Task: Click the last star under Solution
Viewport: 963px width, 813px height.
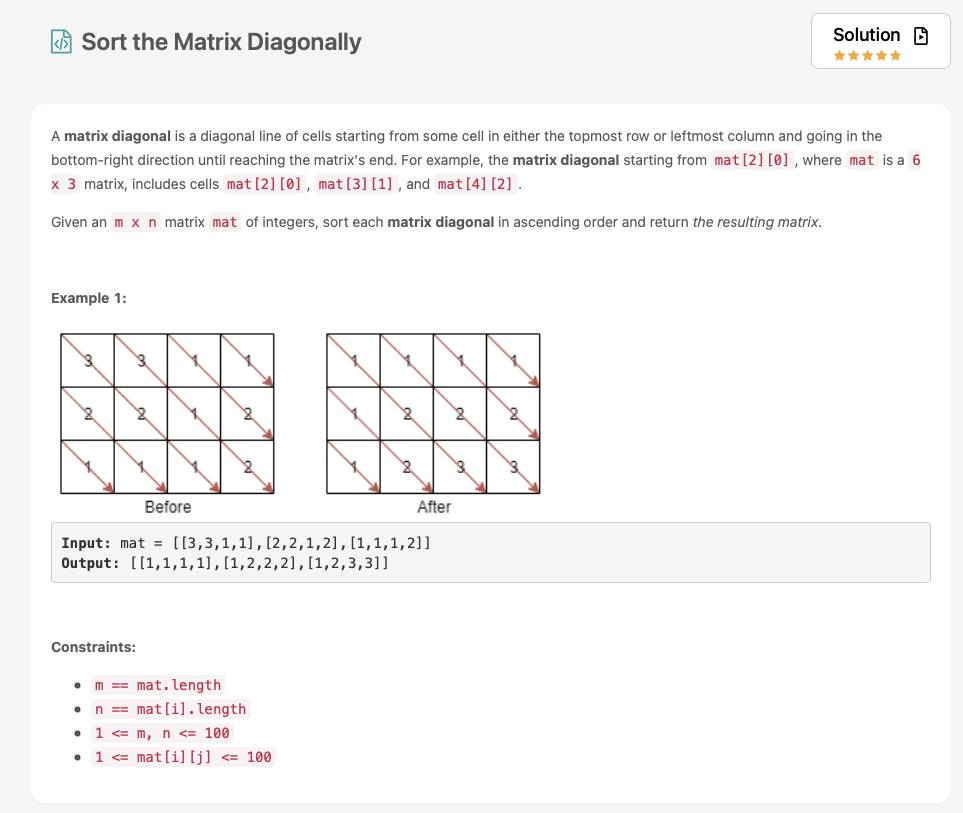Action: [896, 56]
